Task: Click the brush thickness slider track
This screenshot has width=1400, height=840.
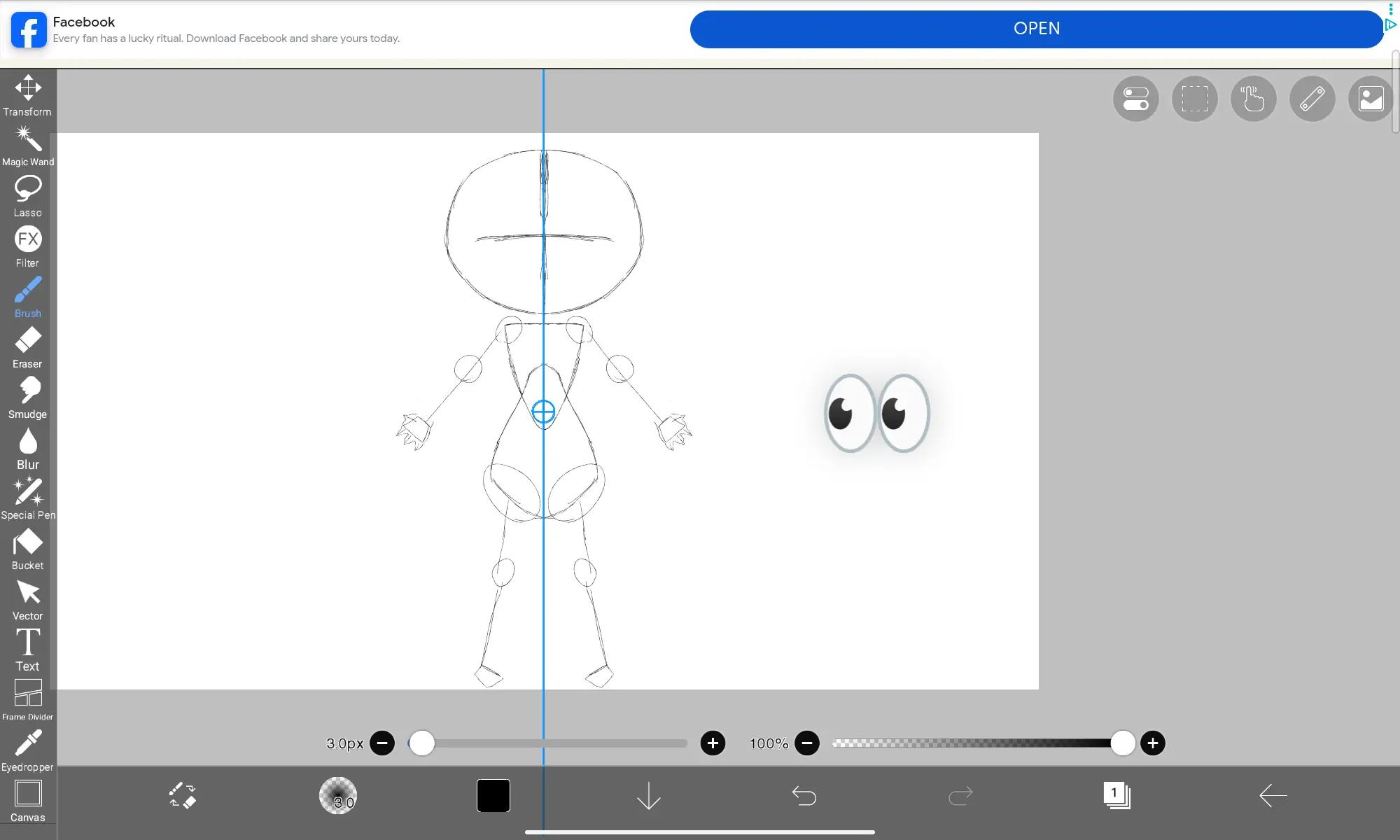Action: coord(547,743)
